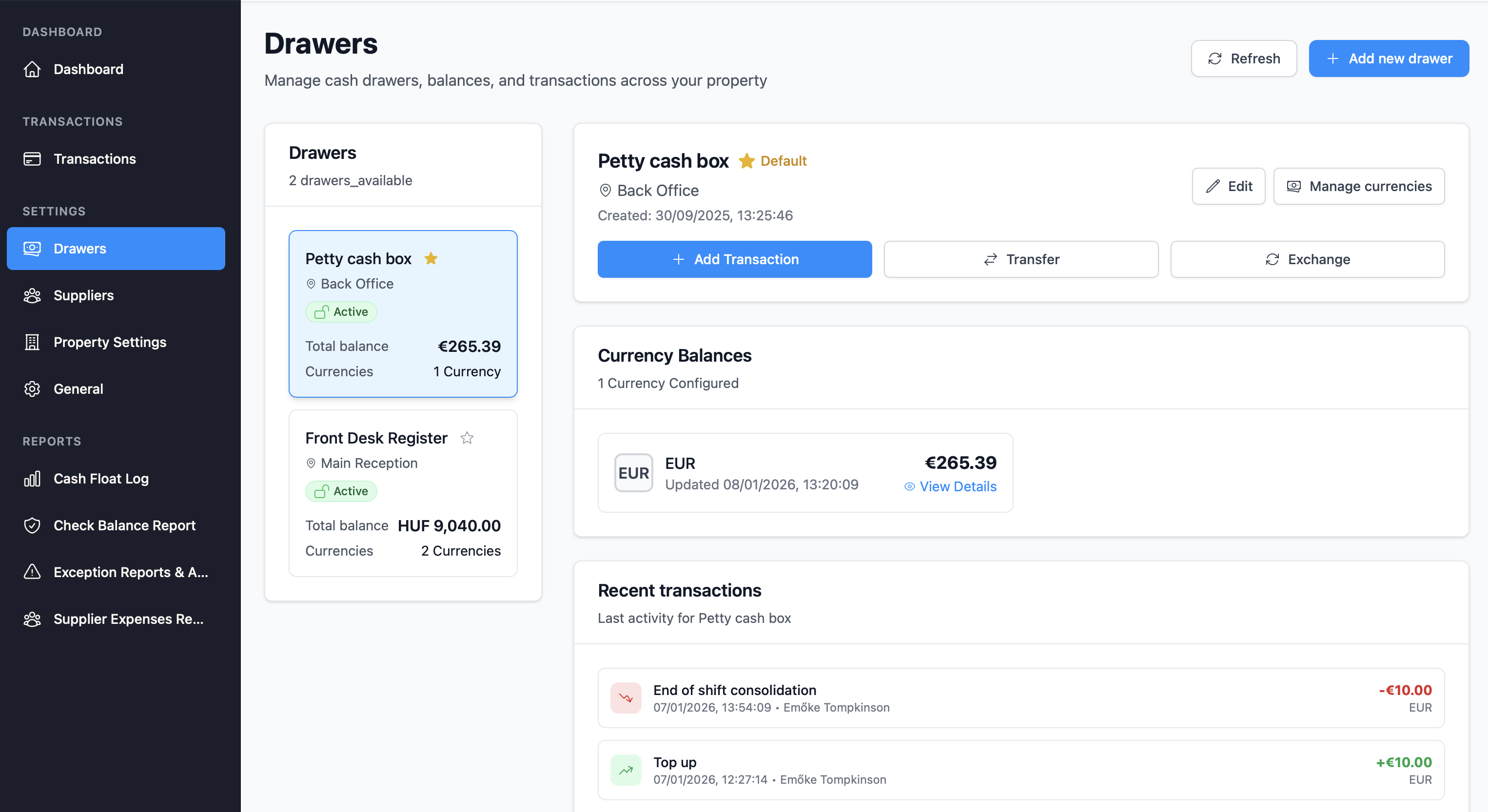
Task: Open Cash Float Log report
Action: click(x=100, y=479)
